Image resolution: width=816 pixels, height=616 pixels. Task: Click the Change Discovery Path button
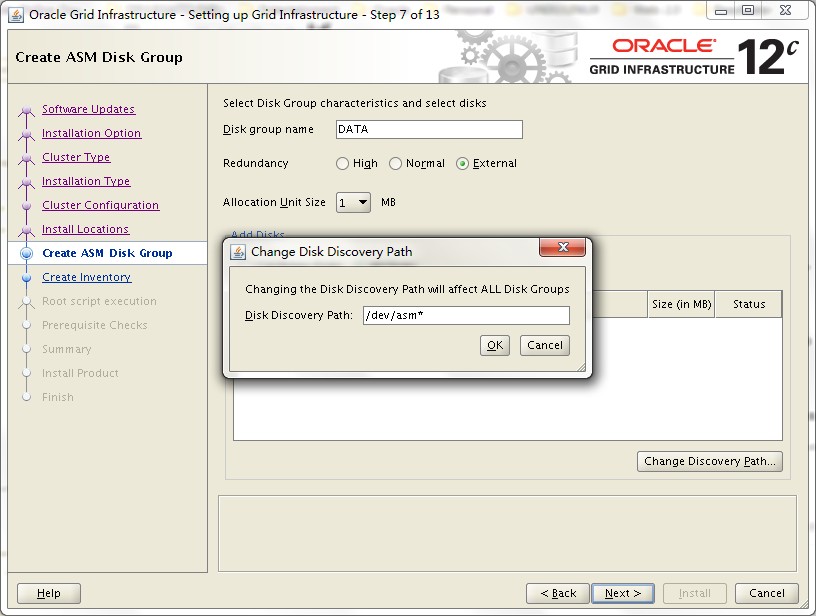coord(710,461)
